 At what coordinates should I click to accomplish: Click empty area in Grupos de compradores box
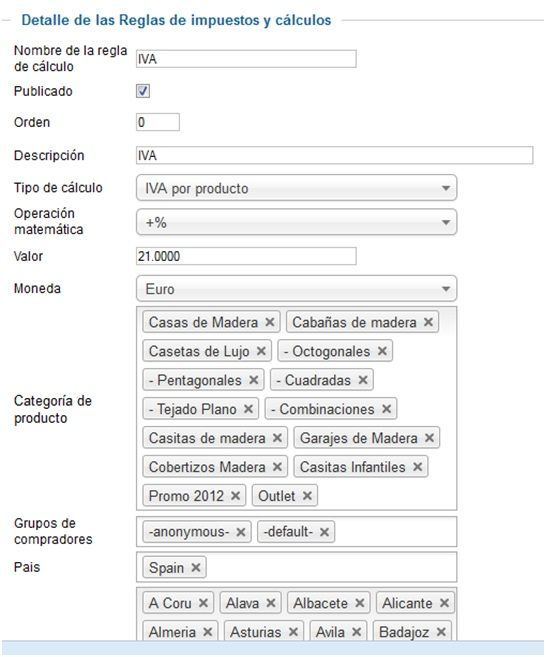[394, 532]
